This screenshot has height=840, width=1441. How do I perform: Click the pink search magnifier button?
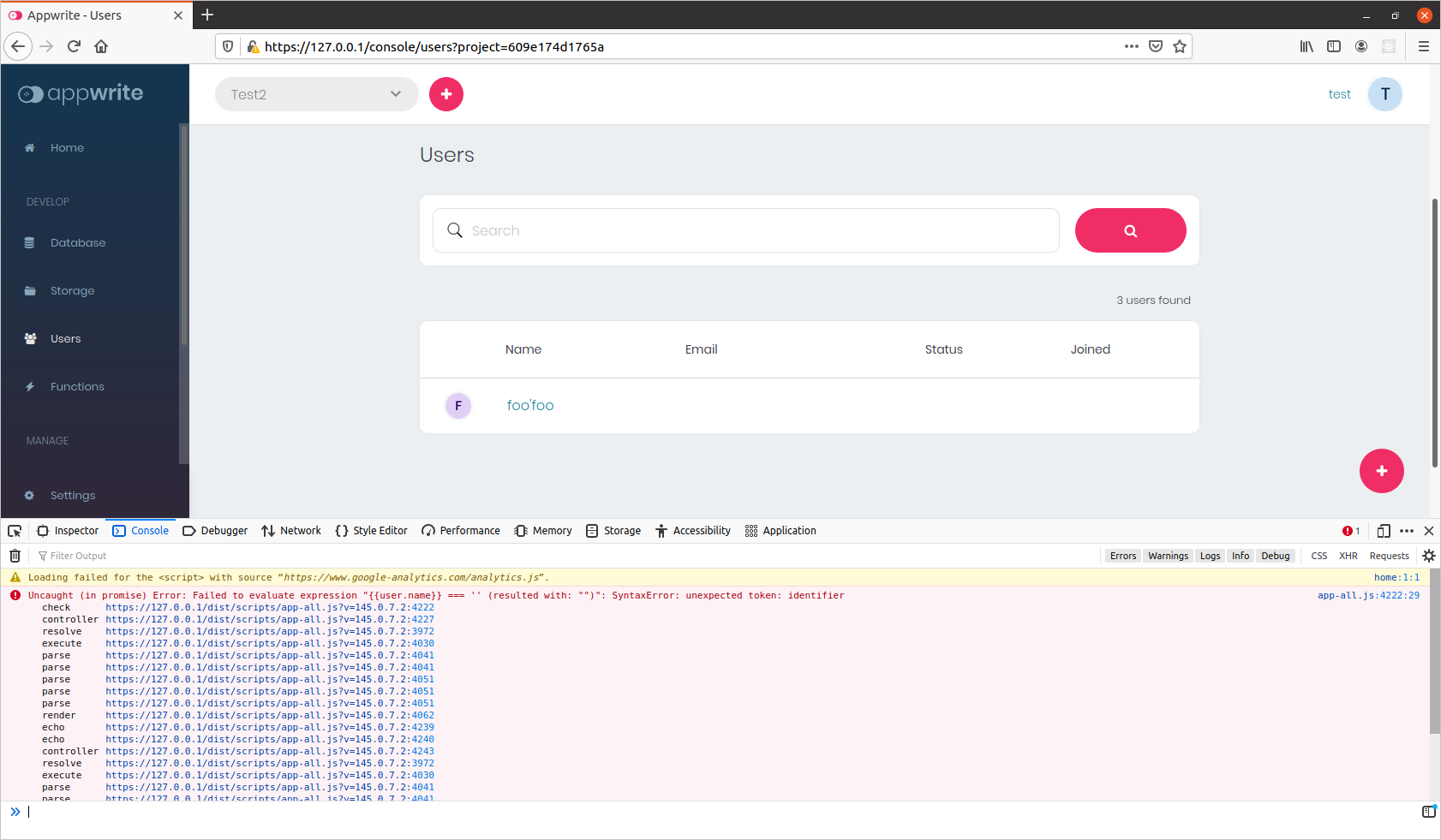click(x=1131, y=230)
